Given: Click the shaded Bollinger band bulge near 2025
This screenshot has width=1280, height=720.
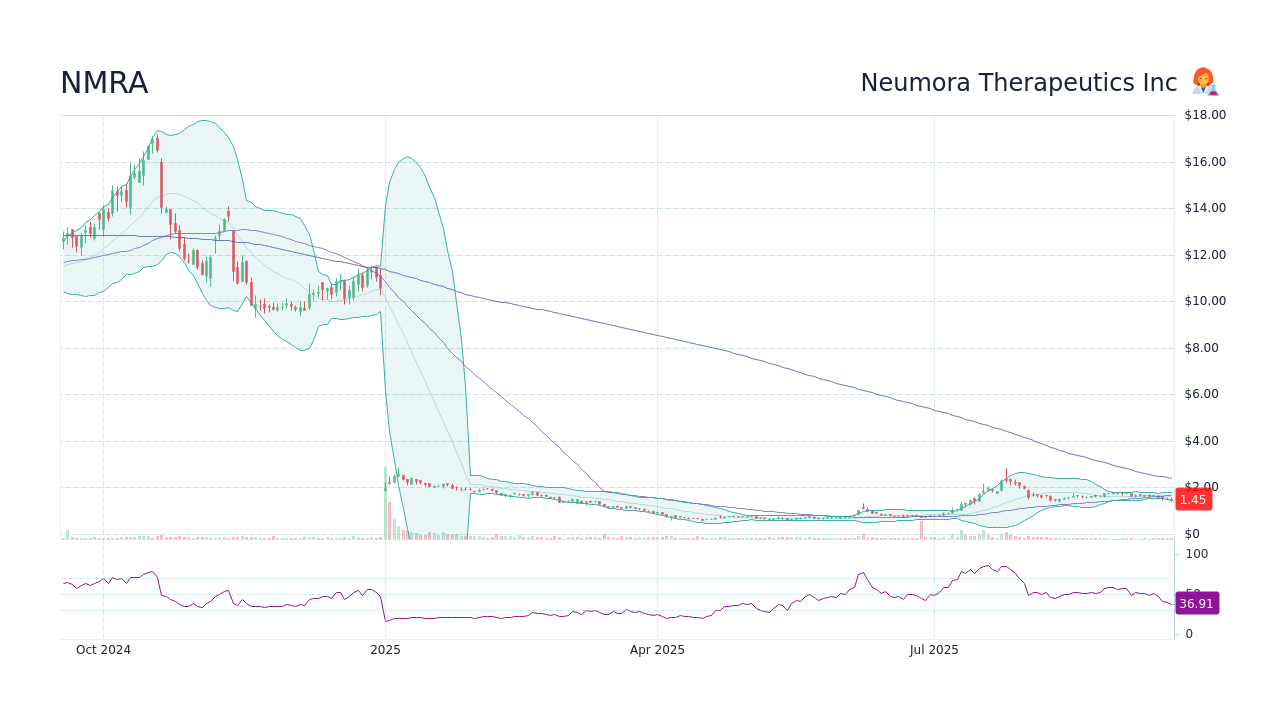Looking at the screenshot, I should [x=420, y=330].
